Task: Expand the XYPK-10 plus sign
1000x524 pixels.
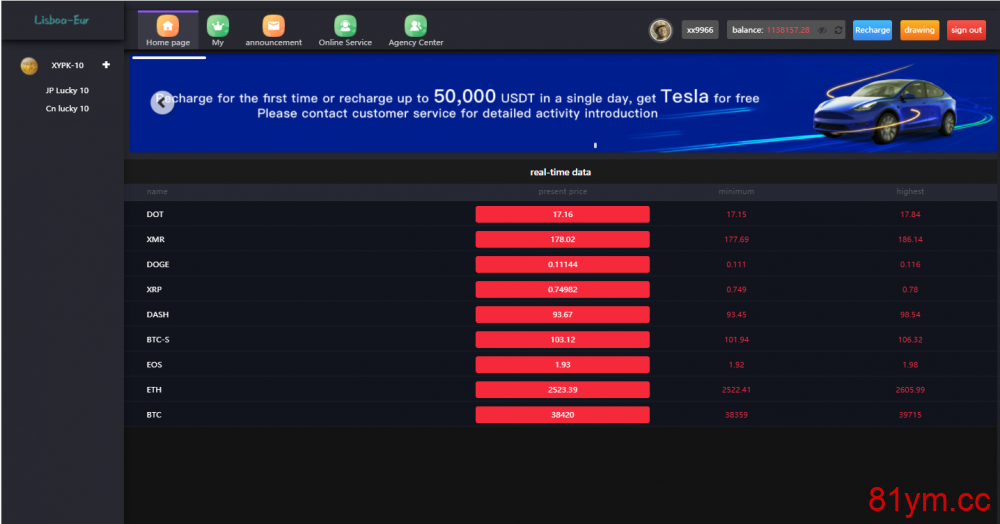Action: pyautogui.click(x=106, y=65)
